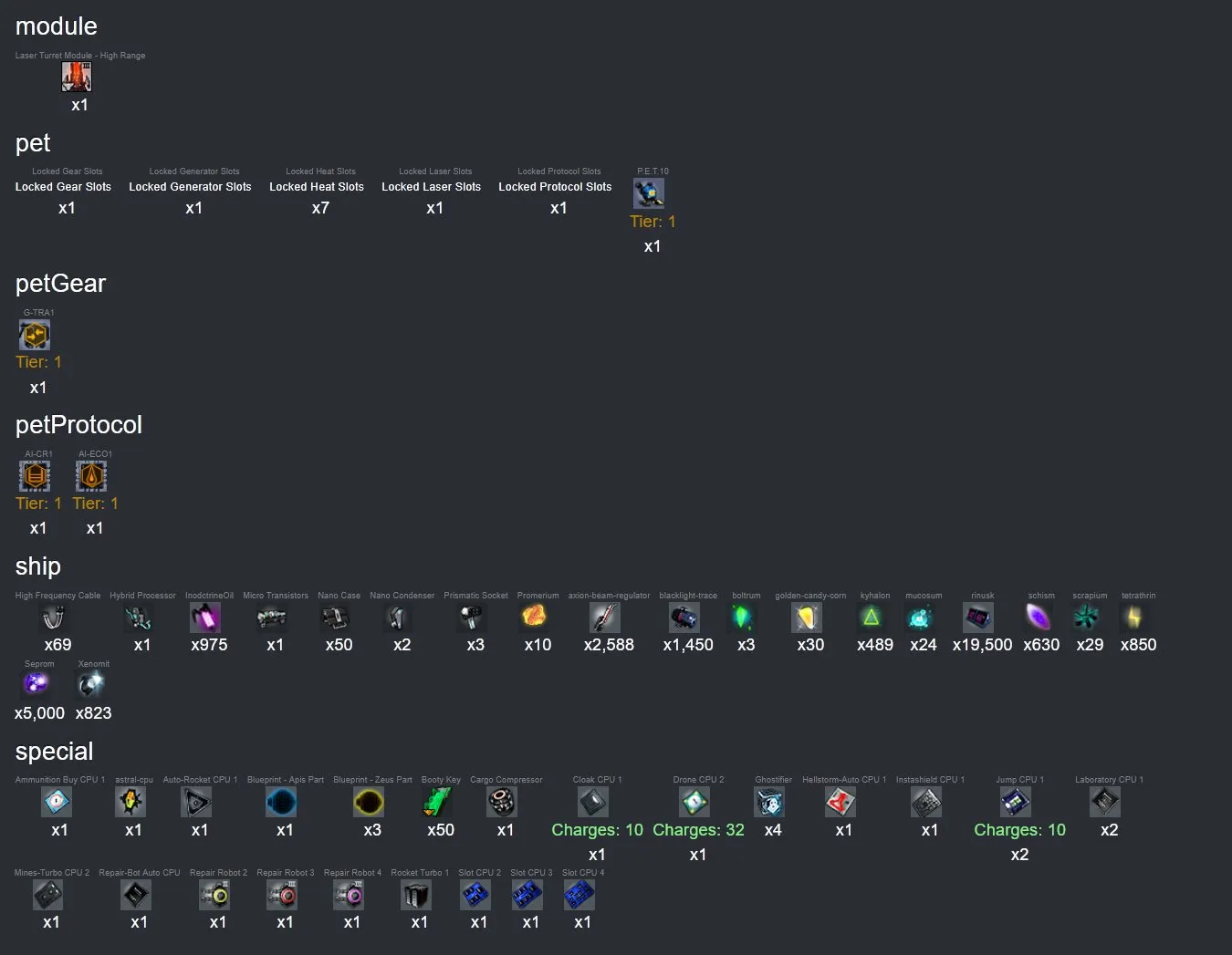
Task: Select the astral-cpu icon
Action: click(x=131, y=802)
